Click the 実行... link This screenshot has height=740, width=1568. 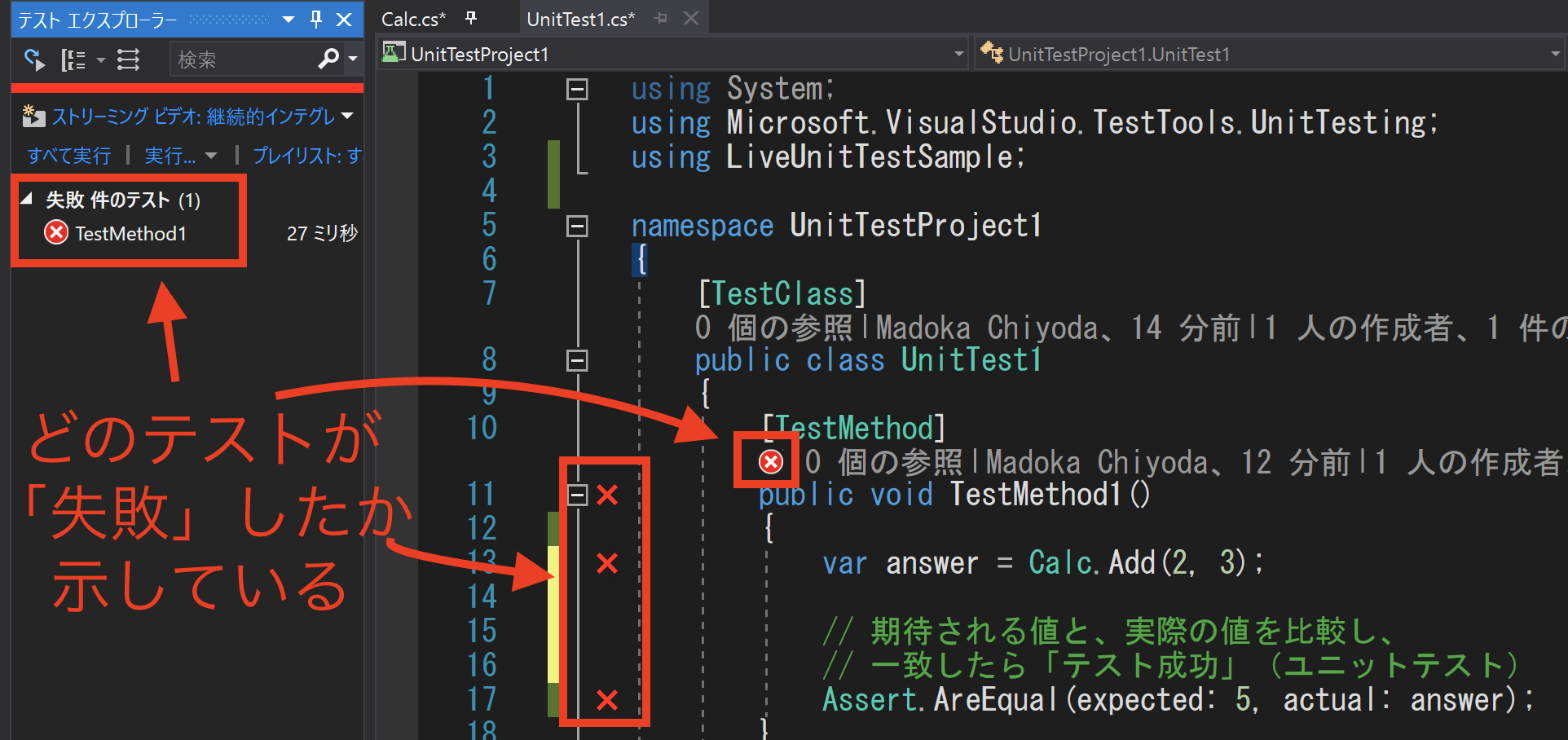tap(170, 155)
